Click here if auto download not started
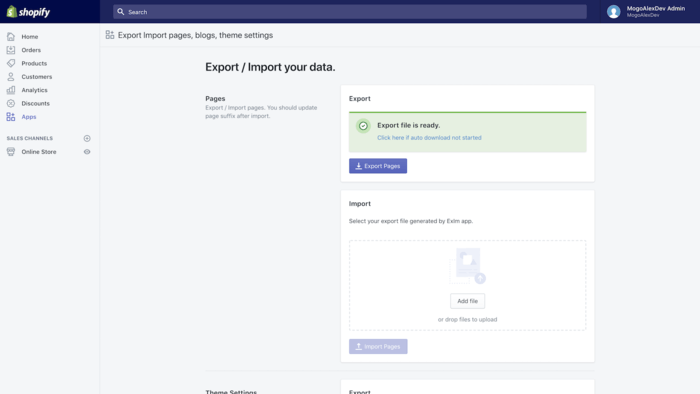The height and width of the screenshot is (394, 700). 429,138
